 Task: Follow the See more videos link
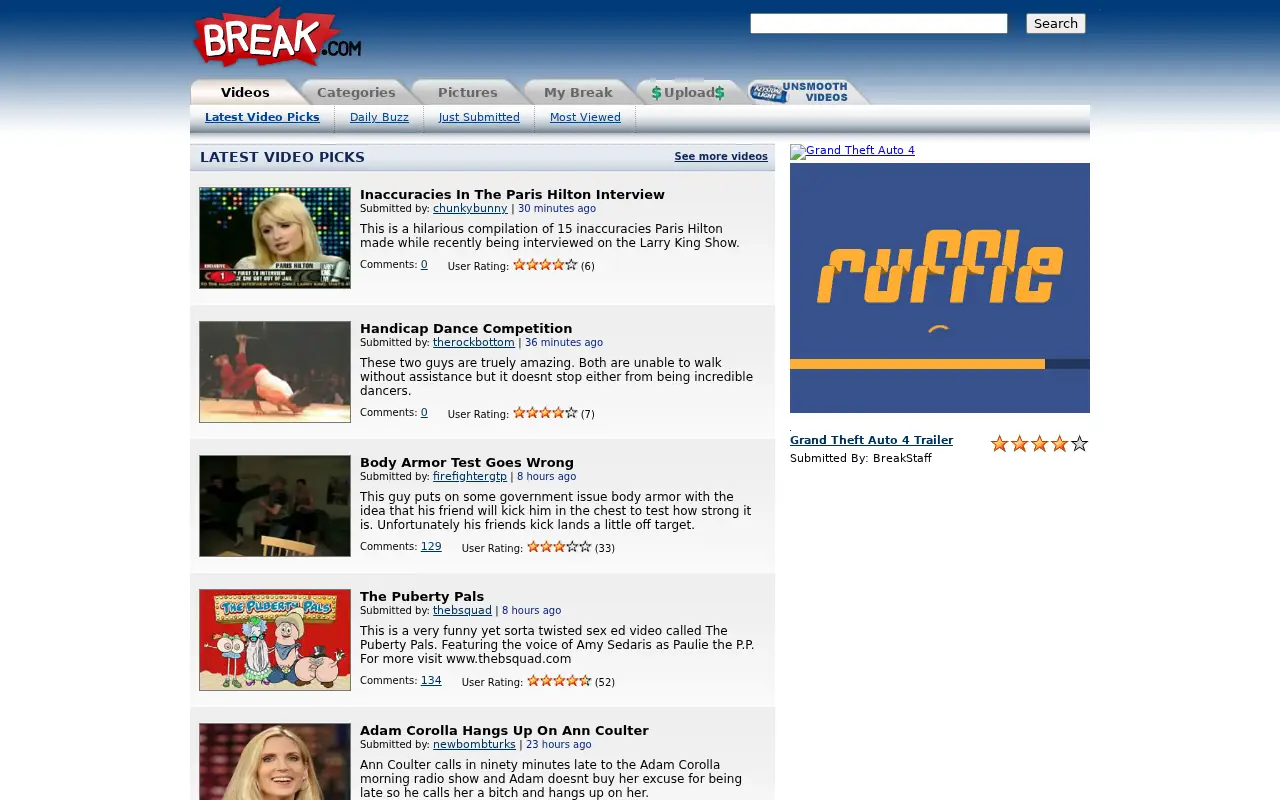(721, 157)
